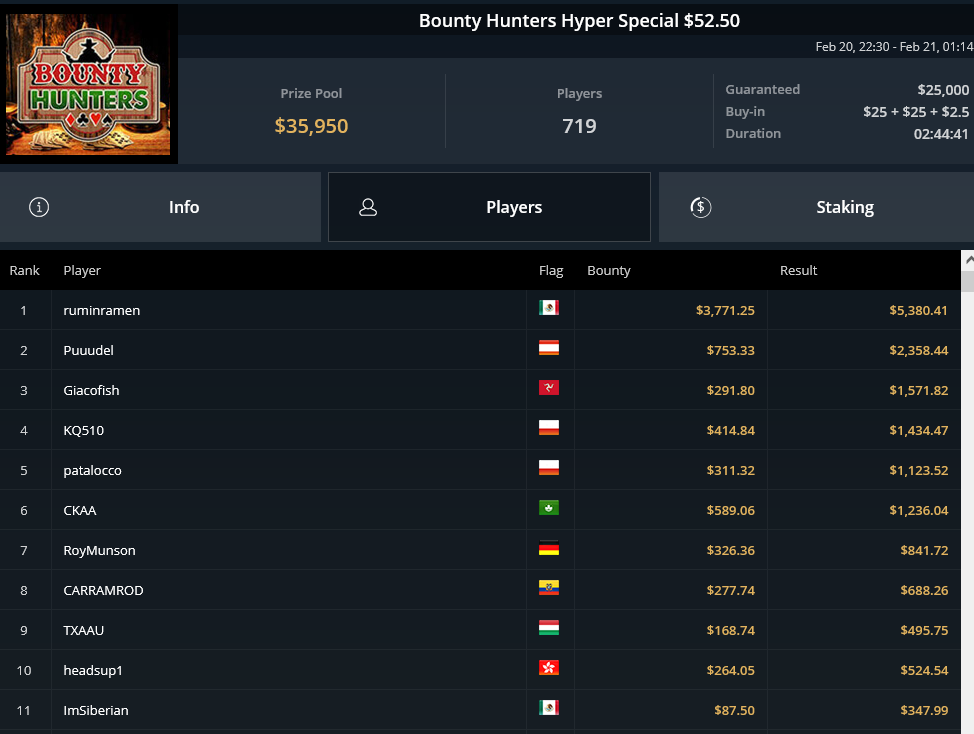The height and width of the screenshot is (734, 974).
Task: Click ruminramen's Mexico flag icon
Action: pyautogui.click(x=548, y=307)
